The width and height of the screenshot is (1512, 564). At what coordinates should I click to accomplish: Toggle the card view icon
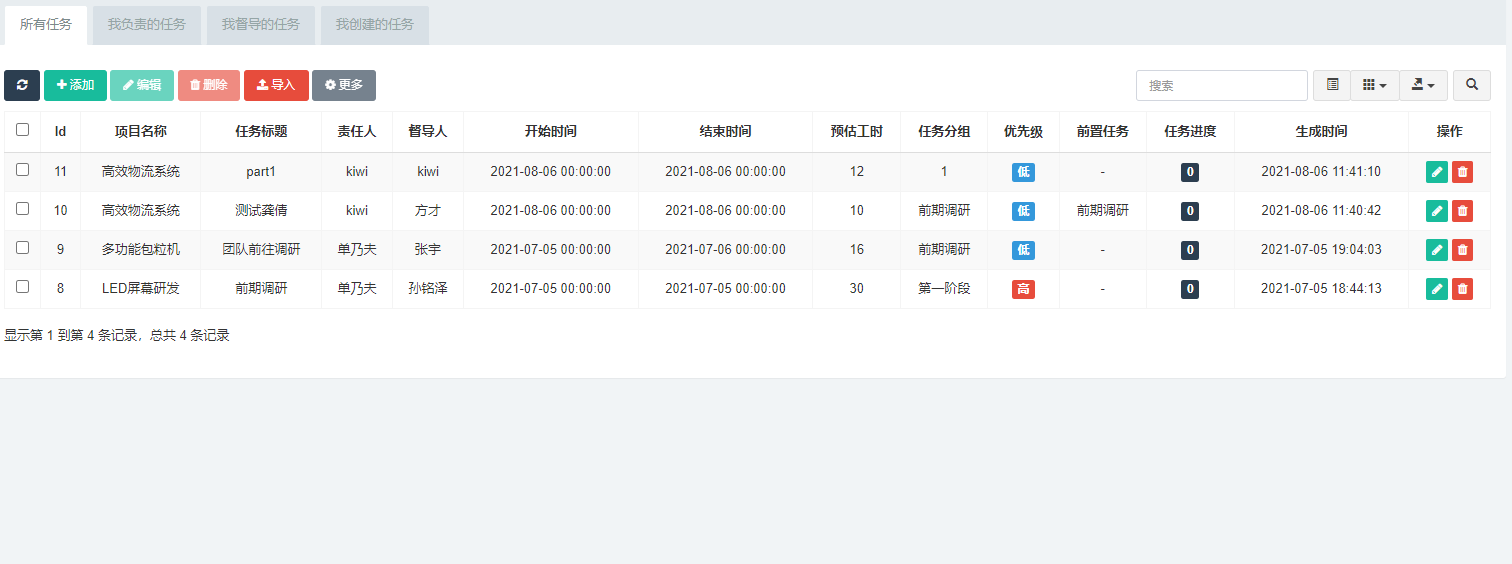click(x=1332, y=85)
